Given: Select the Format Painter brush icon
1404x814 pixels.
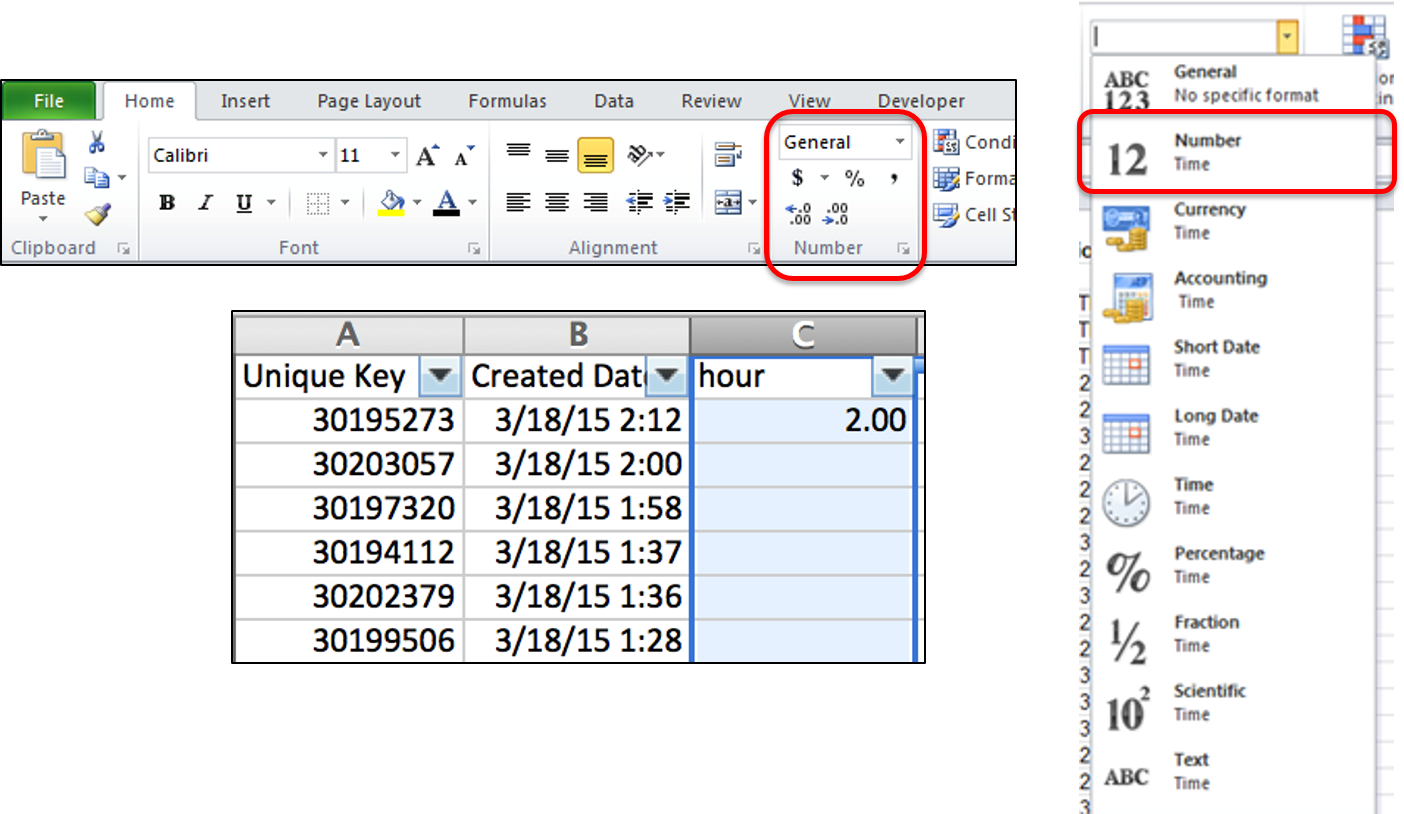Looking at the screenshot, I should pyautogui.click(x=97, y=213).
